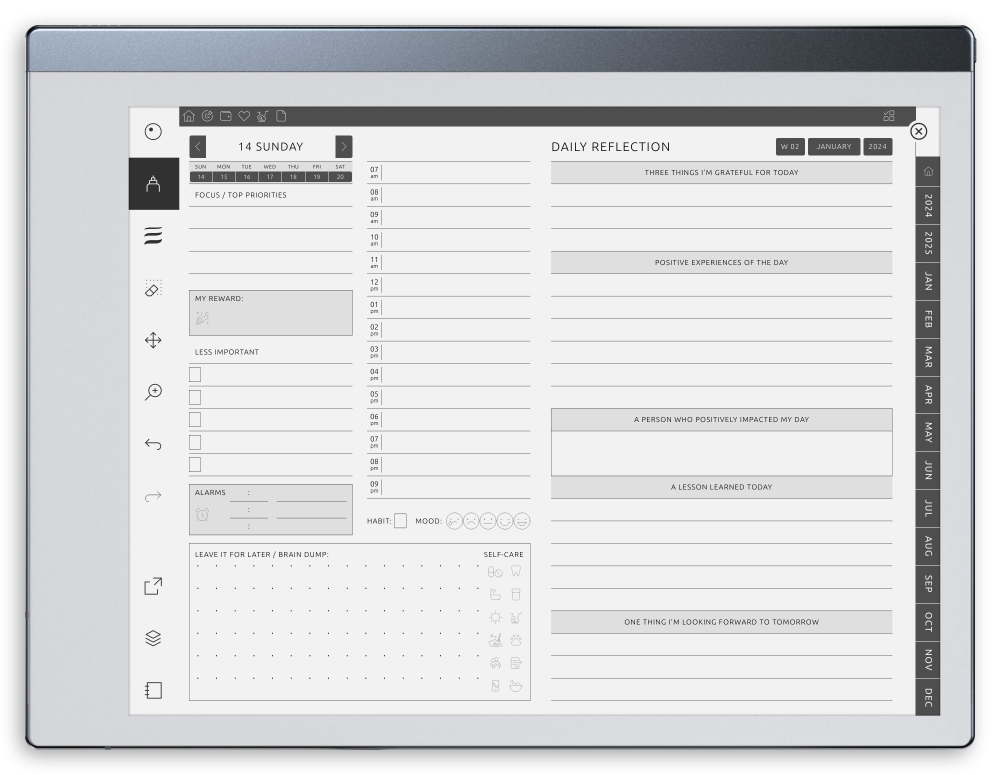Check the last Less Important checkbox
This screenshot has width=1000, height=775.
point(195,464)
